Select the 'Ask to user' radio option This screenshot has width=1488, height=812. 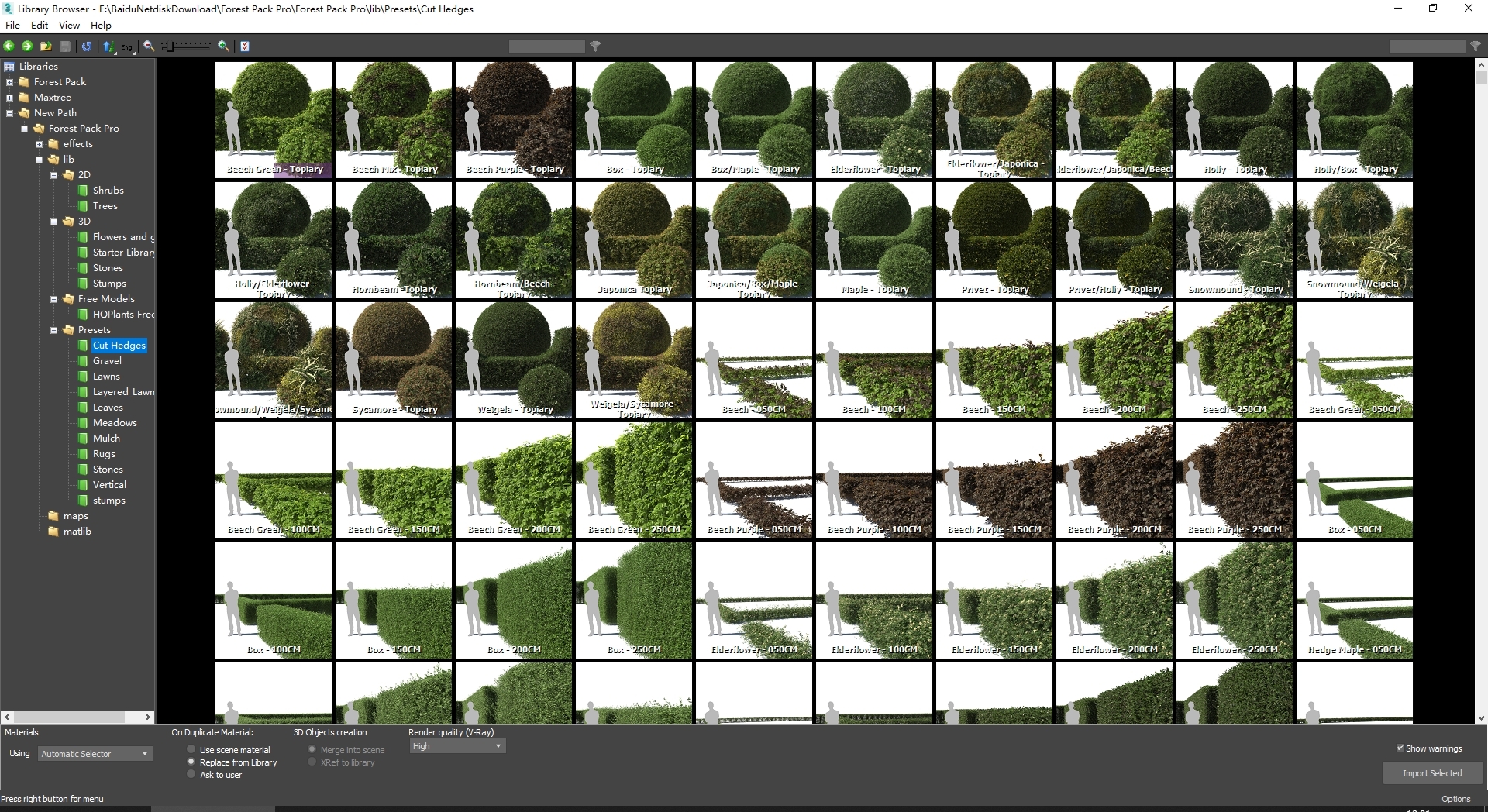(x=191, y=774)
